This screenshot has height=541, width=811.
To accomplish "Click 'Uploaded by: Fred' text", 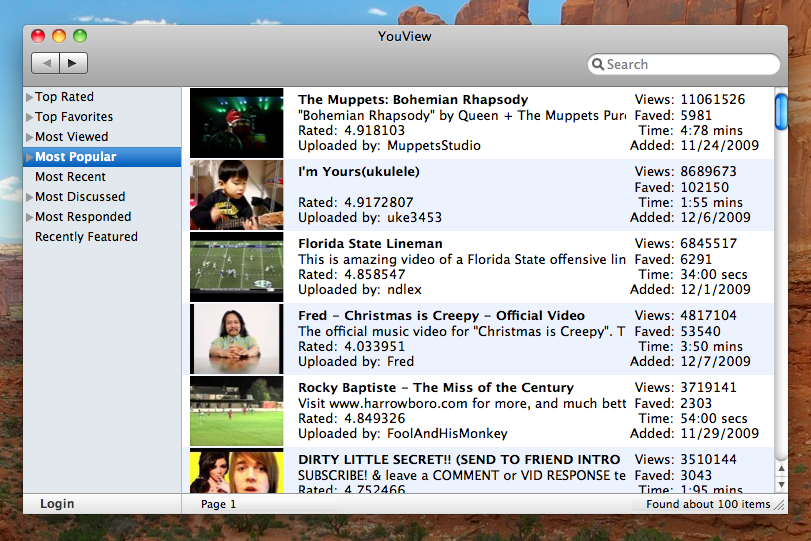I will pos(356,361).
